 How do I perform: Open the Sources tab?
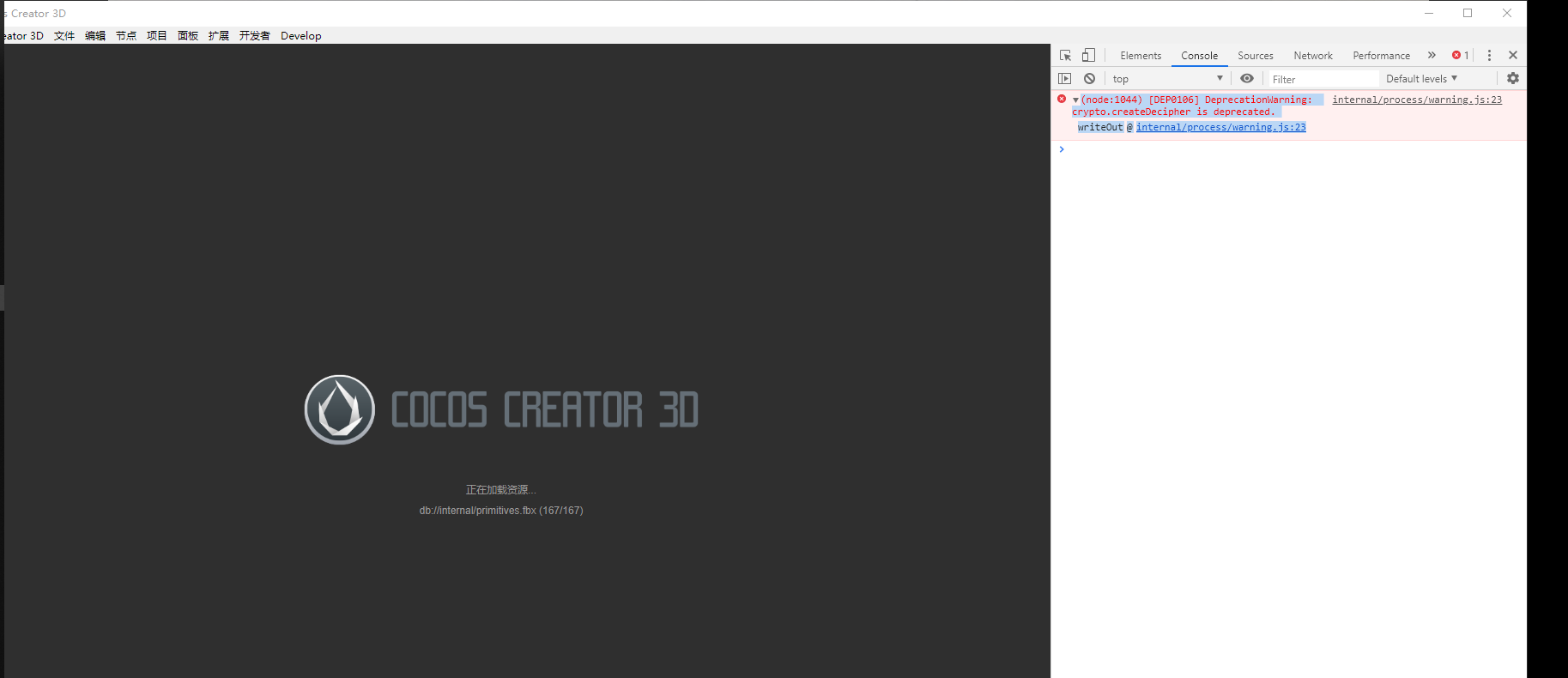pyautogui.click(x=1255, y=56)
